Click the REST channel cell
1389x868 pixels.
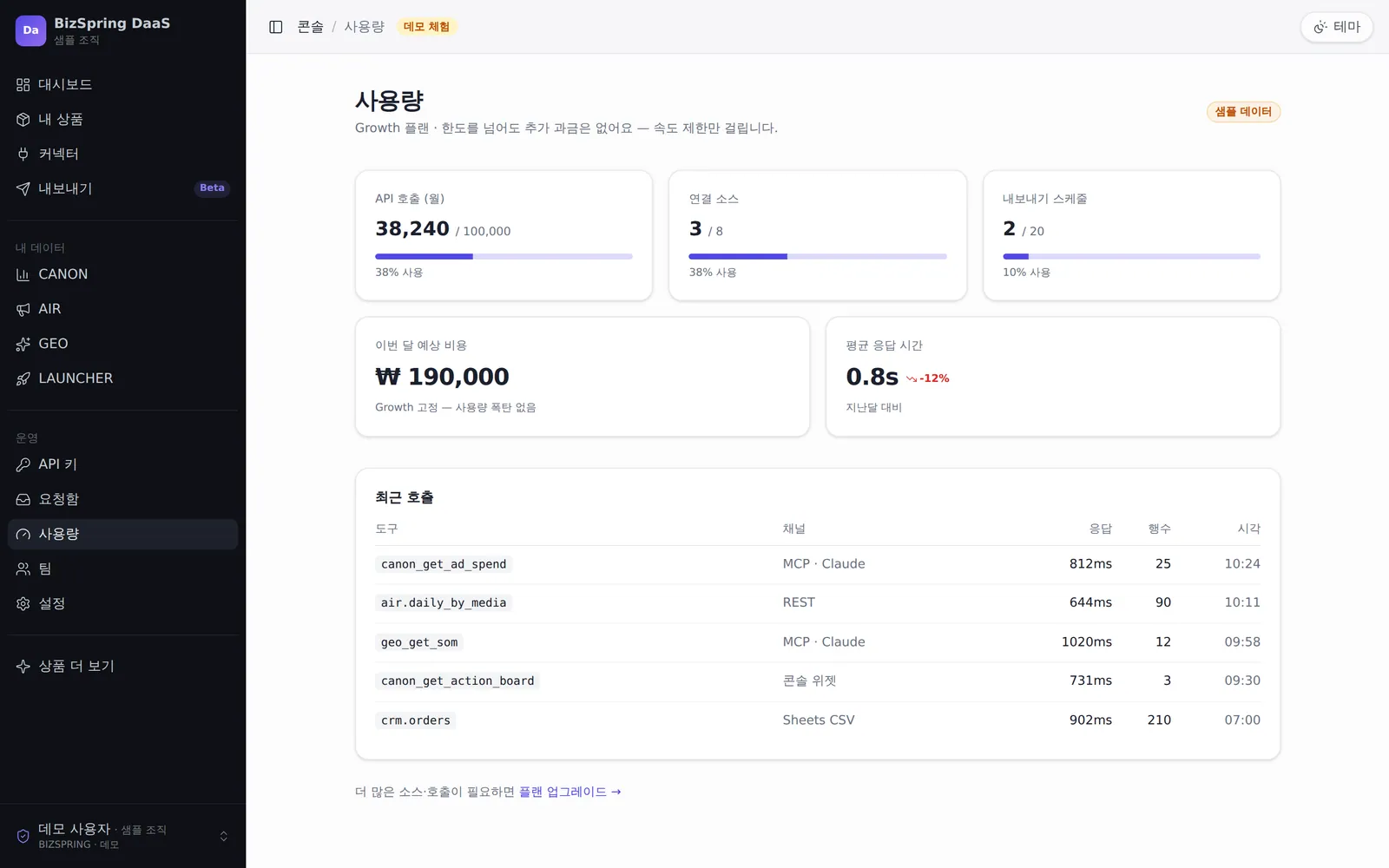(x=799, y=602)
